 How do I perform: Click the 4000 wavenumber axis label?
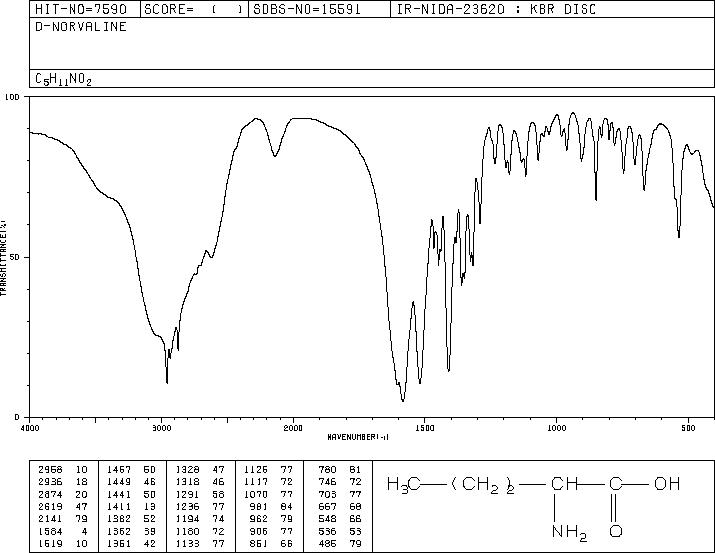point(30,428)
